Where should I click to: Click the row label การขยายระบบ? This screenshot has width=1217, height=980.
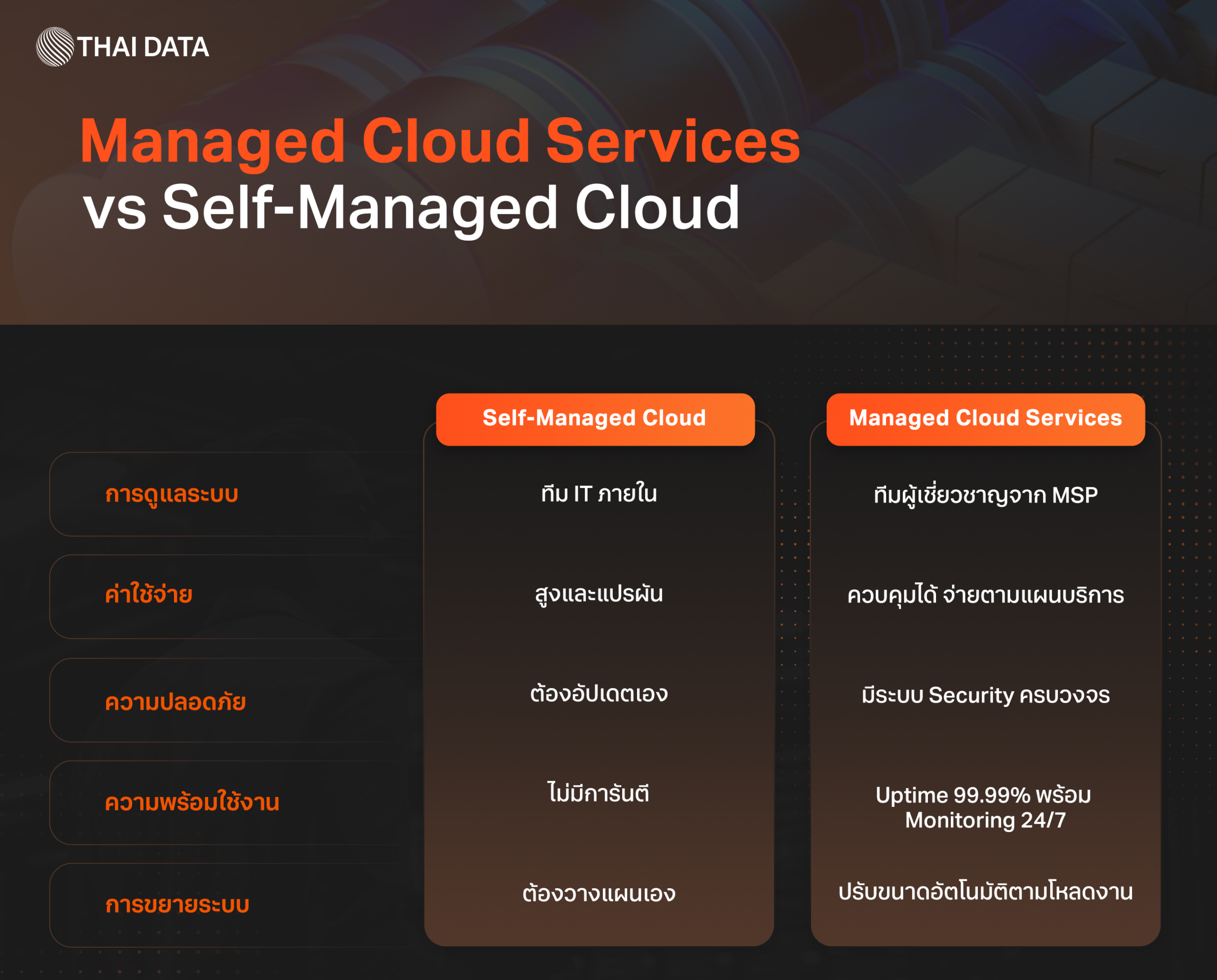coord(177,904)
